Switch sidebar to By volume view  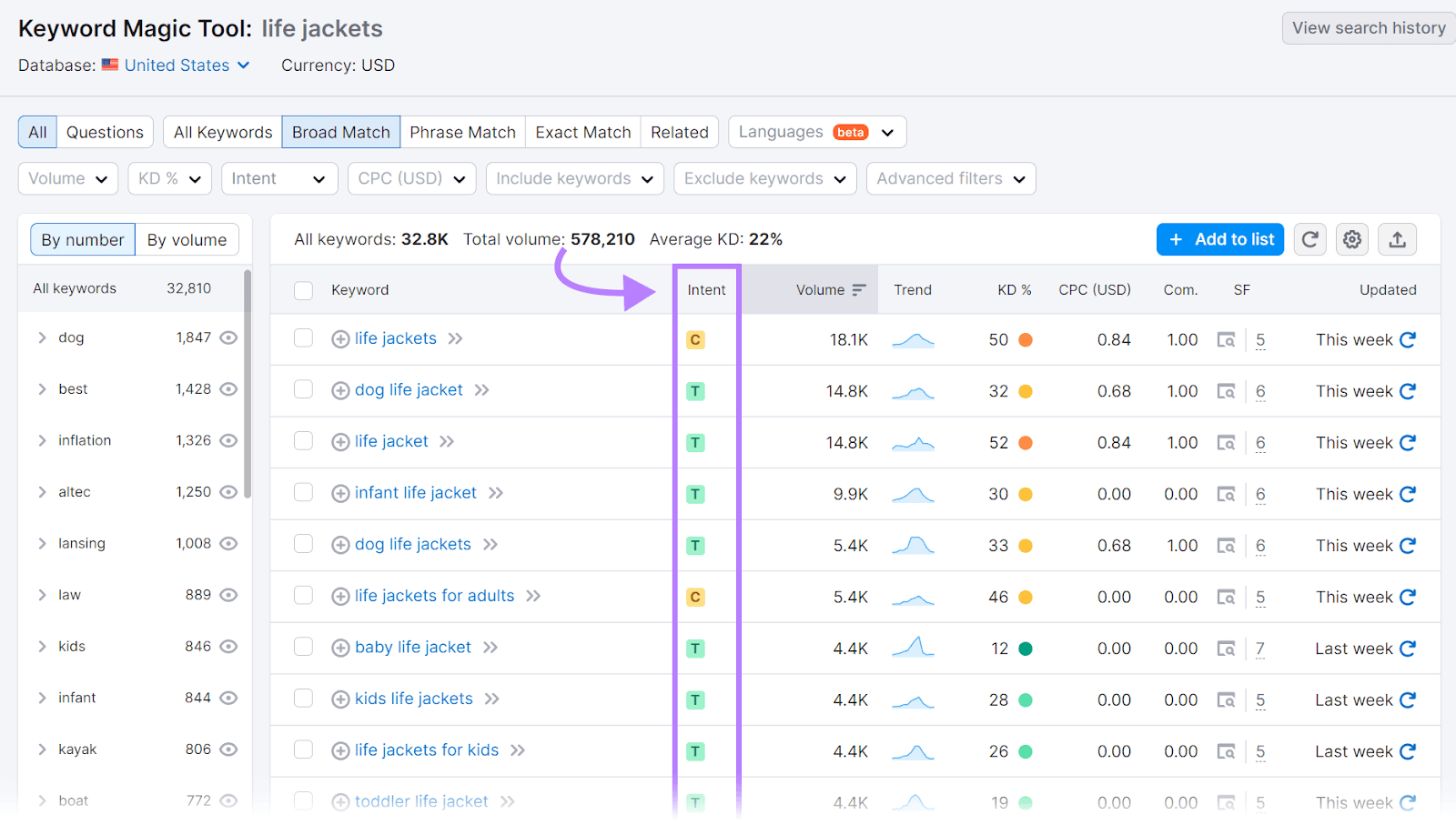[186, 239]
